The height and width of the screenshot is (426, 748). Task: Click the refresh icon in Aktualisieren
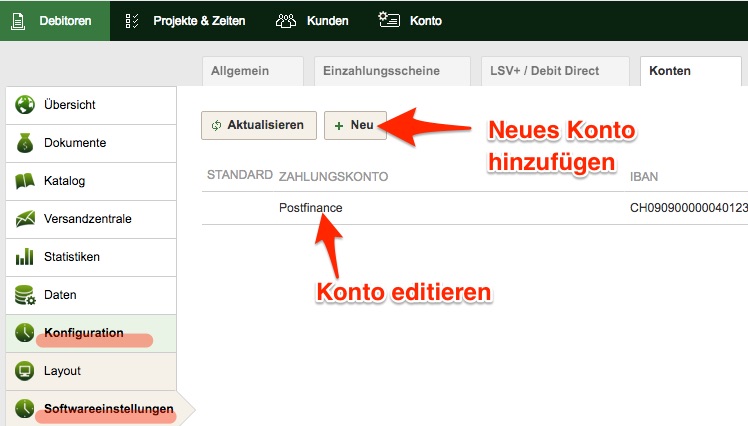(x=217, y=125)
